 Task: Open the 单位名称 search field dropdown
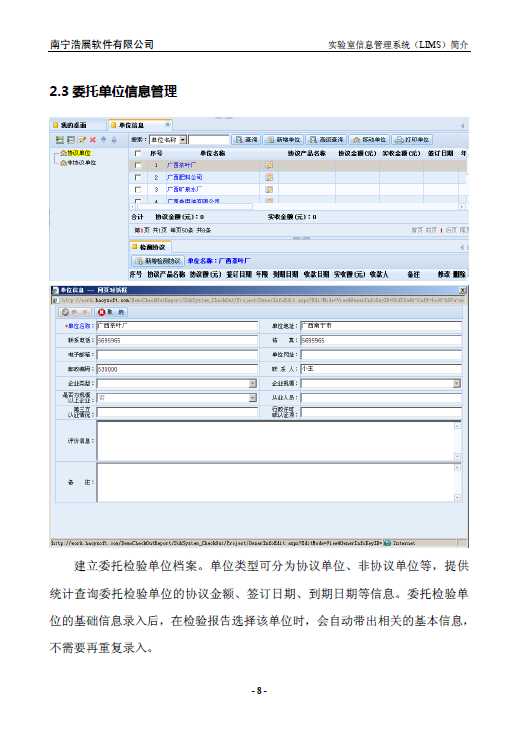183,140
